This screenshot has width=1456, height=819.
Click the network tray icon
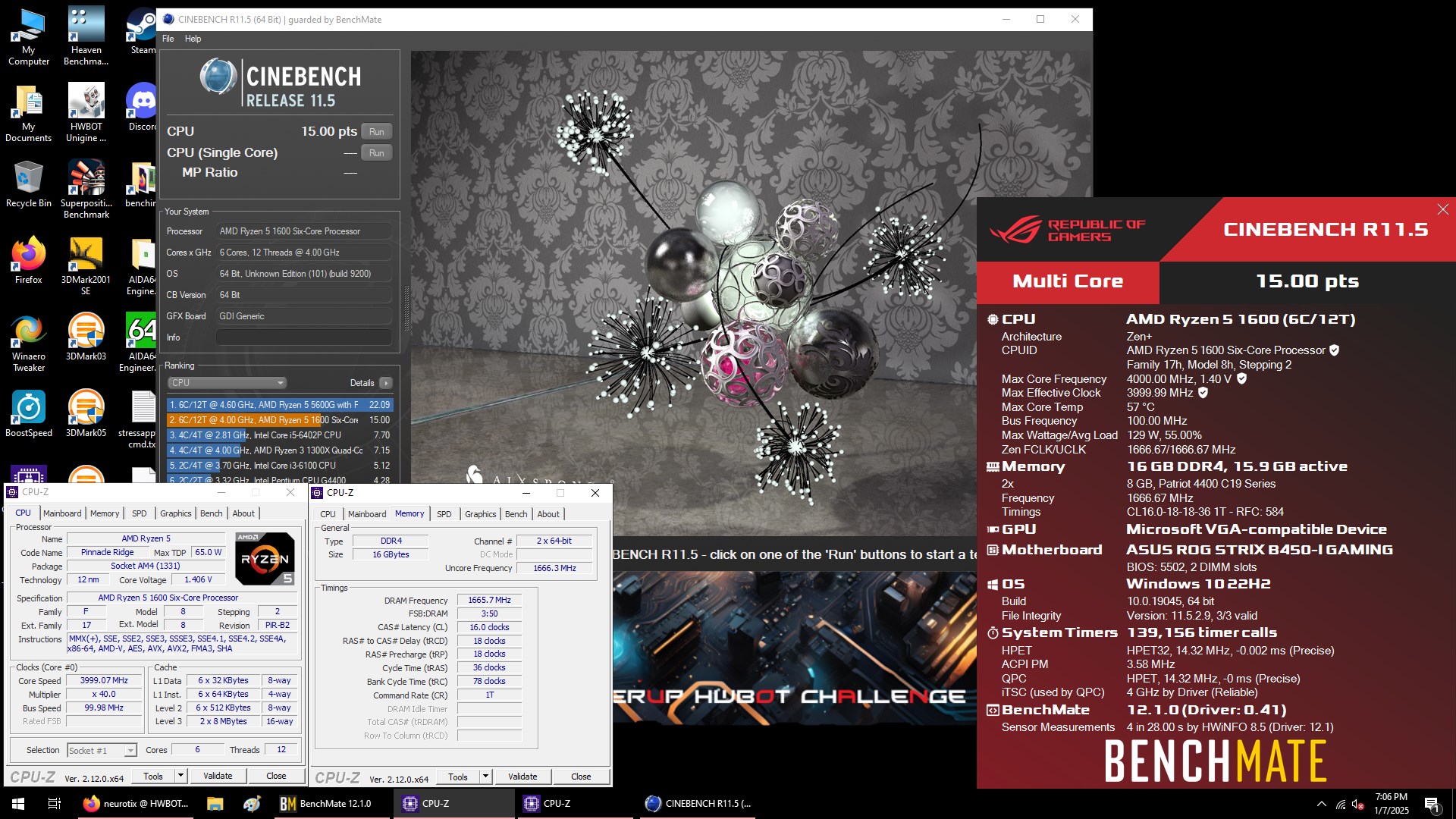(x=1341, y=804)
